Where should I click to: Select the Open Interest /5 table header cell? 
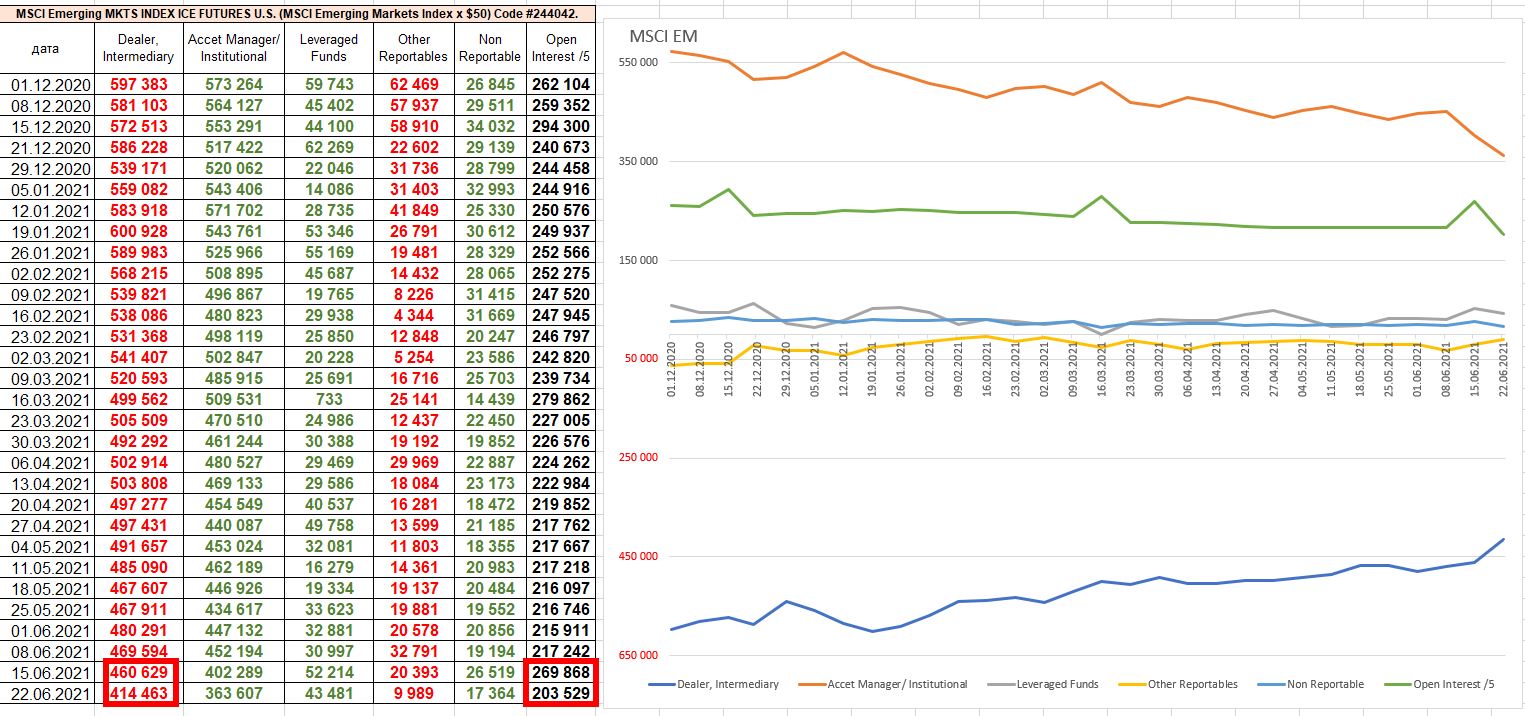561,48
